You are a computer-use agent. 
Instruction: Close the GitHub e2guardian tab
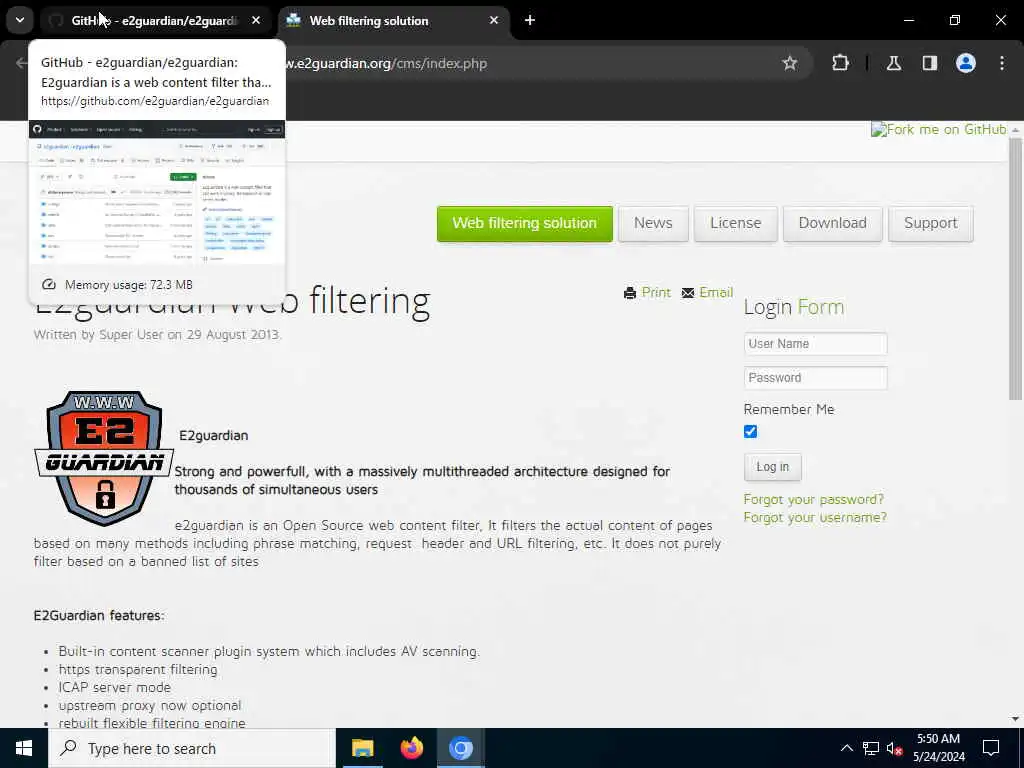click(x=256, y=20)
